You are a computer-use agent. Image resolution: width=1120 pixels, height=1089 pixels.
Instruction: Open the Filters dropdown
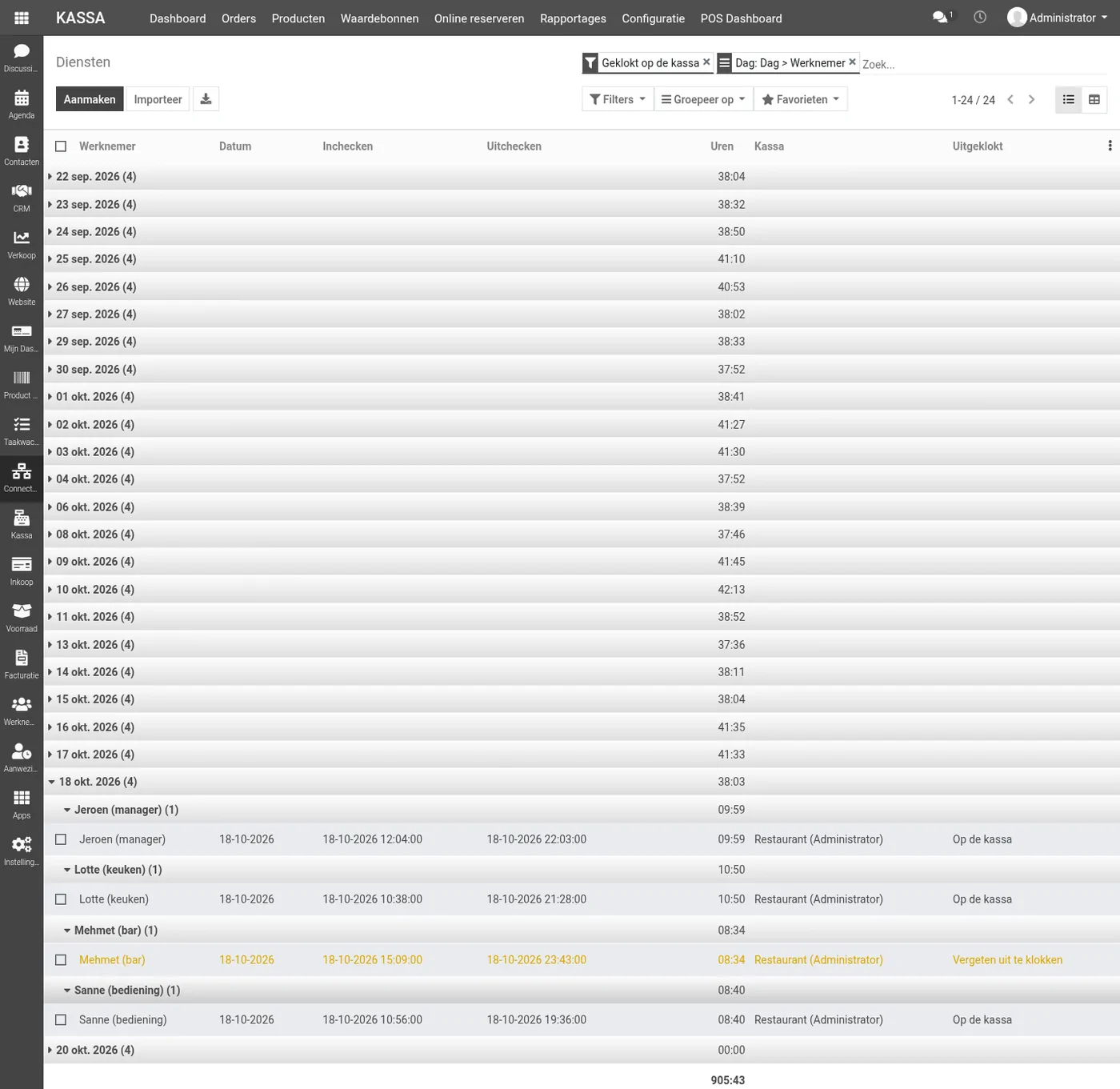(x=618, y=99)
